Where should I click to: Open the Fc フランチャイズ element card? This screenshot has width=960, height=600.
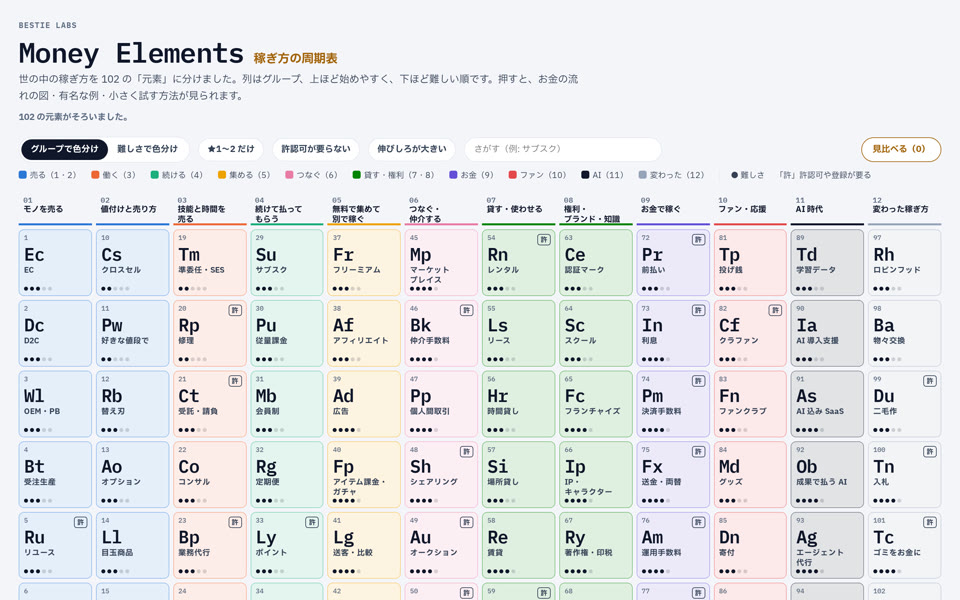coord(596,404)
